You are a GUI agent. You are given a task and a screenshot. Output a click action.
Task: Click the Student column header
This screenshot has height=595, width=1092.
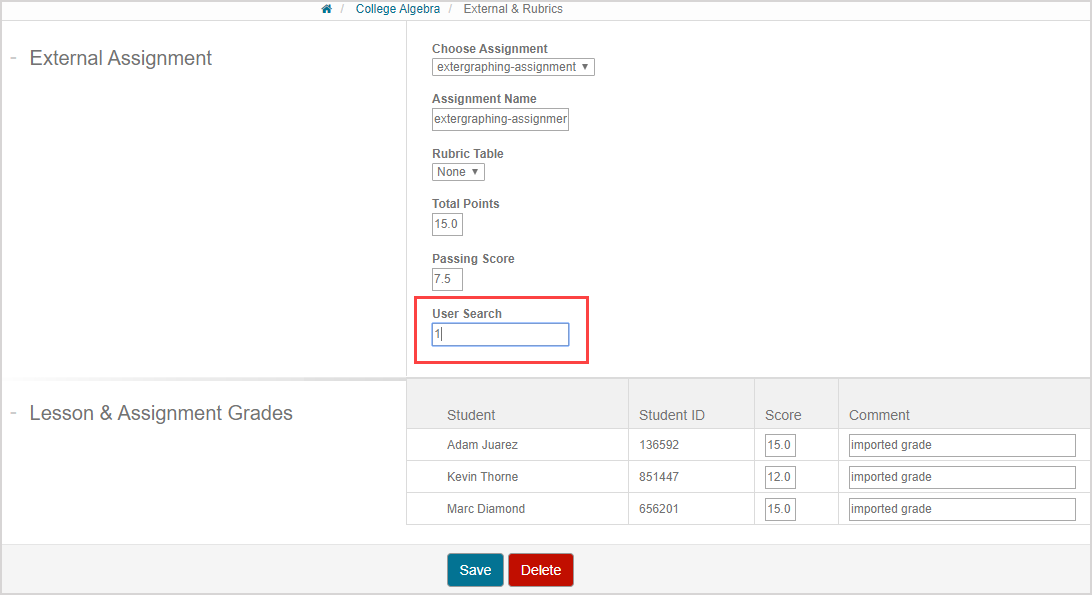[x=471, y=415]
